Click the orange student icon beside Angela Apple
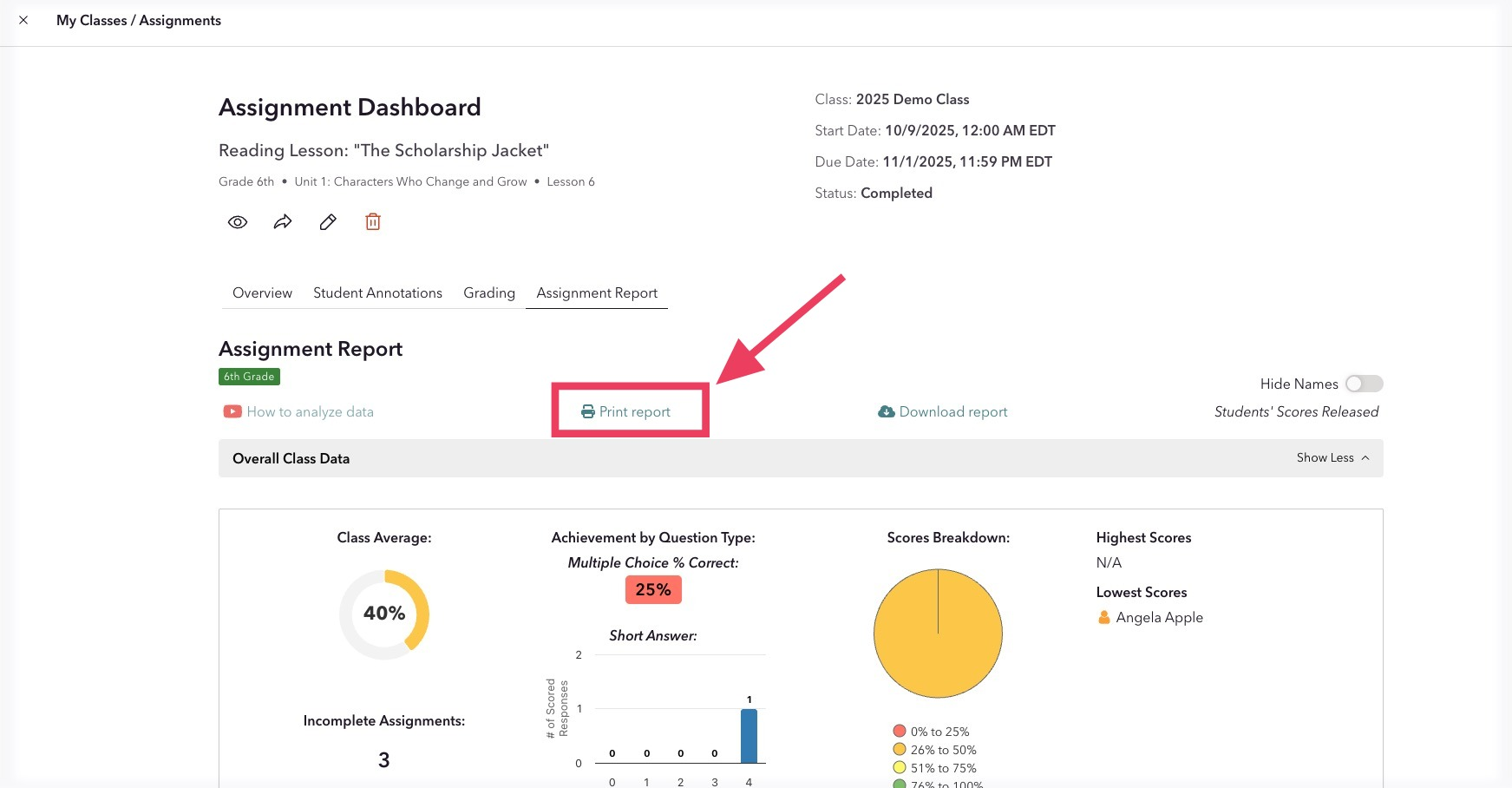1512x788 pixels. [1104, 617]
